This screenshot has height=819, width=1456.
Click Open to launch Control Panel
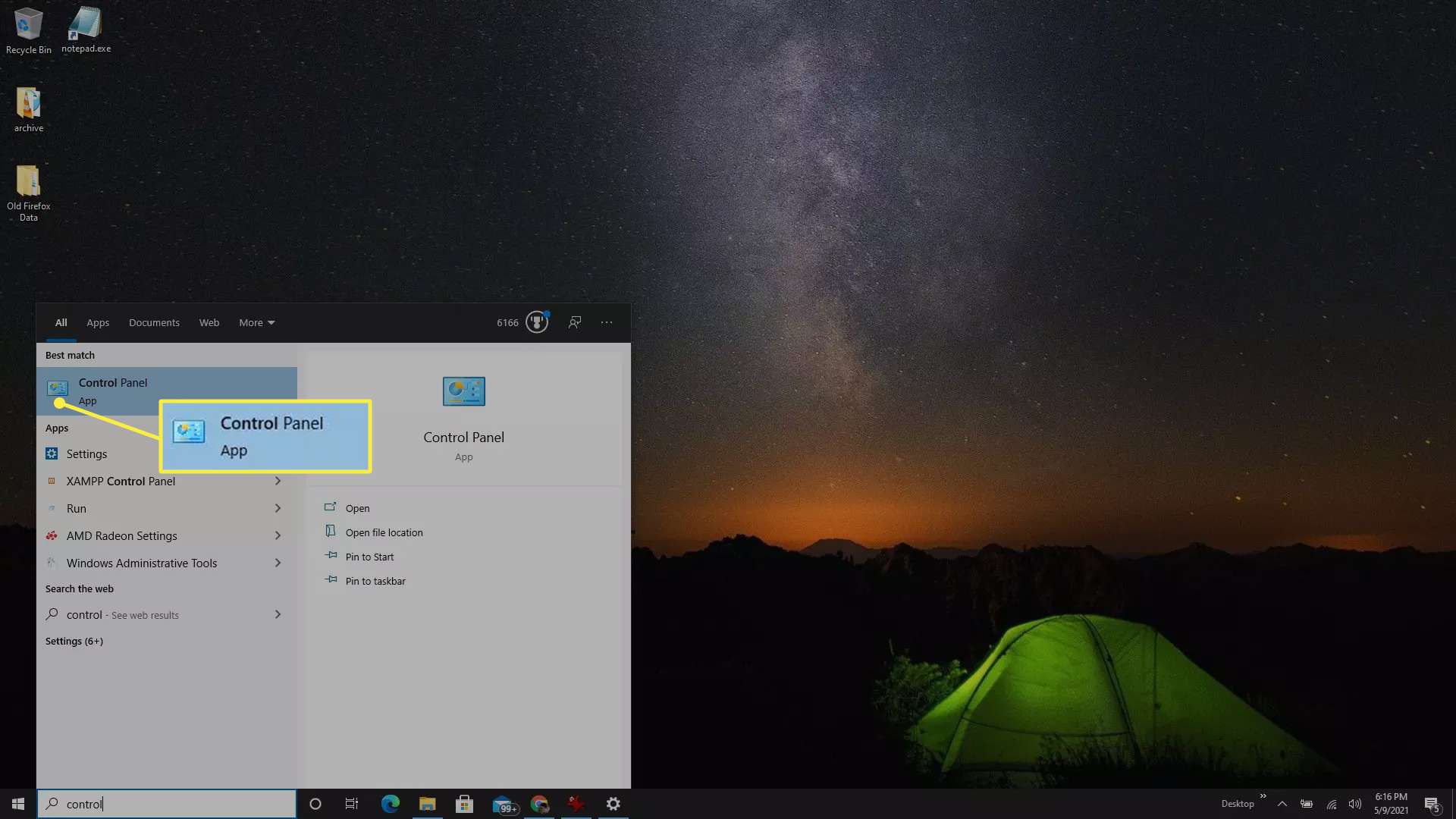pos(357,507)
